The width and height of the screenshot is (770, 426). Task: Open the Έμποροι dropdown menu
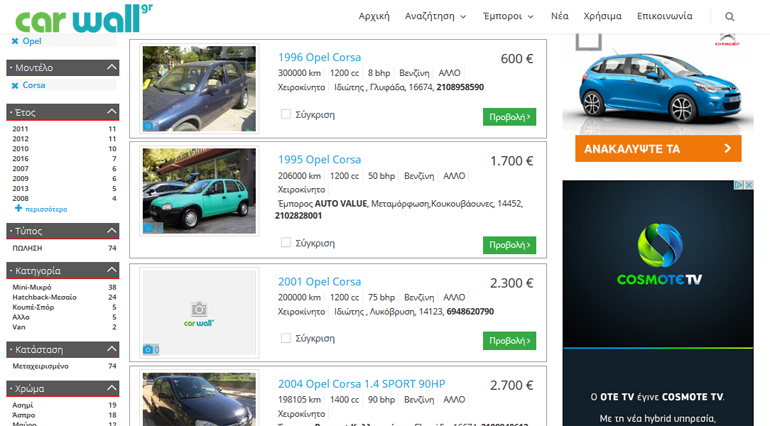[508, 16]
